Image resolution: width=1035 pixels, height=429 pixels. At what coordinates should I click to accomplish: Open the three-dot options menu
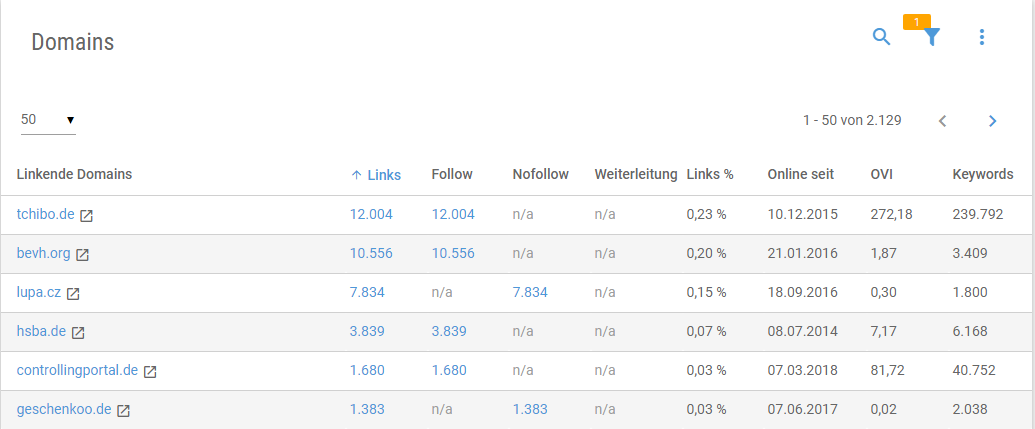pos(982,37)
